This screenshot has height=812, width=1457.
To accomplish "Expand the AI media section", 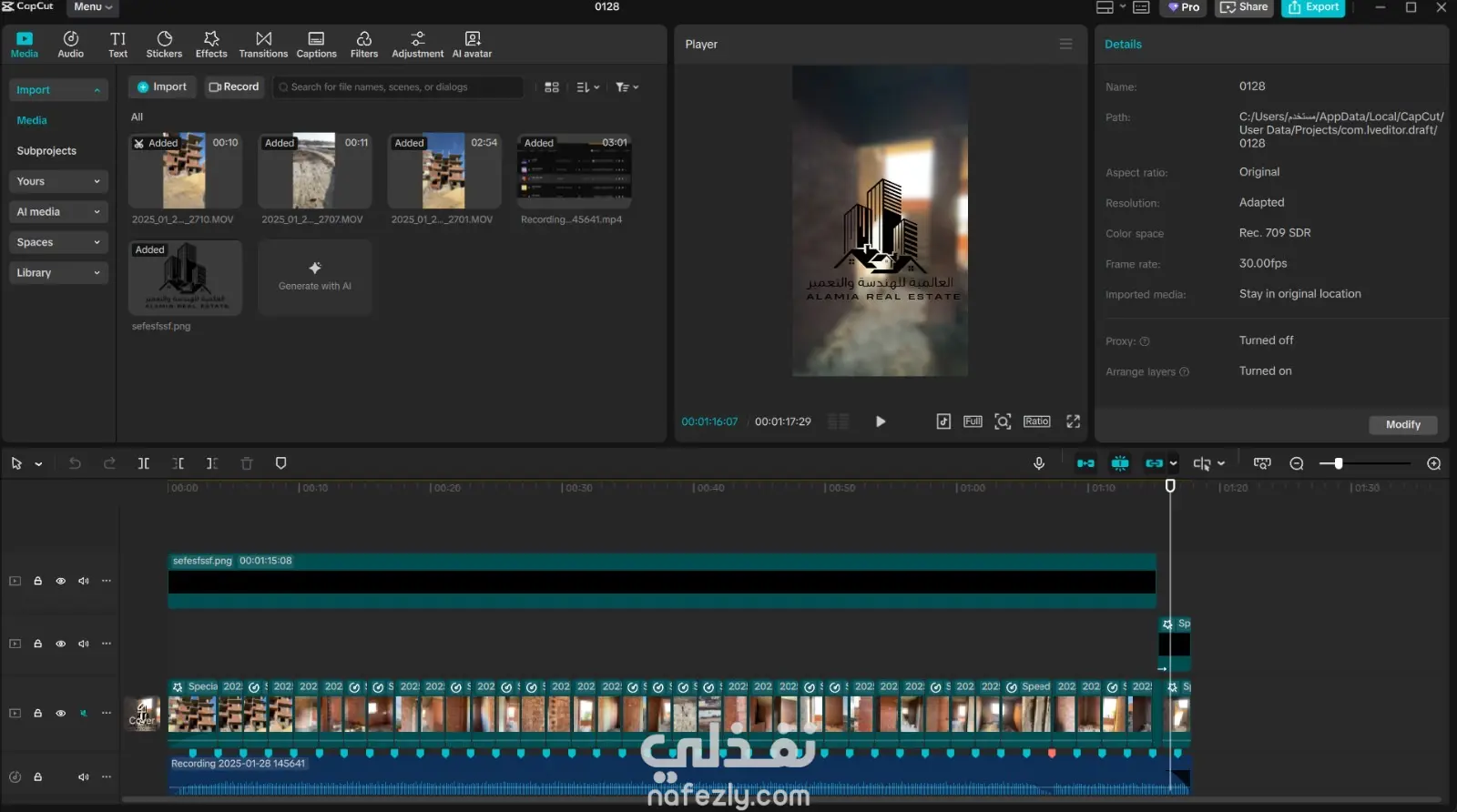I will 58,212.
